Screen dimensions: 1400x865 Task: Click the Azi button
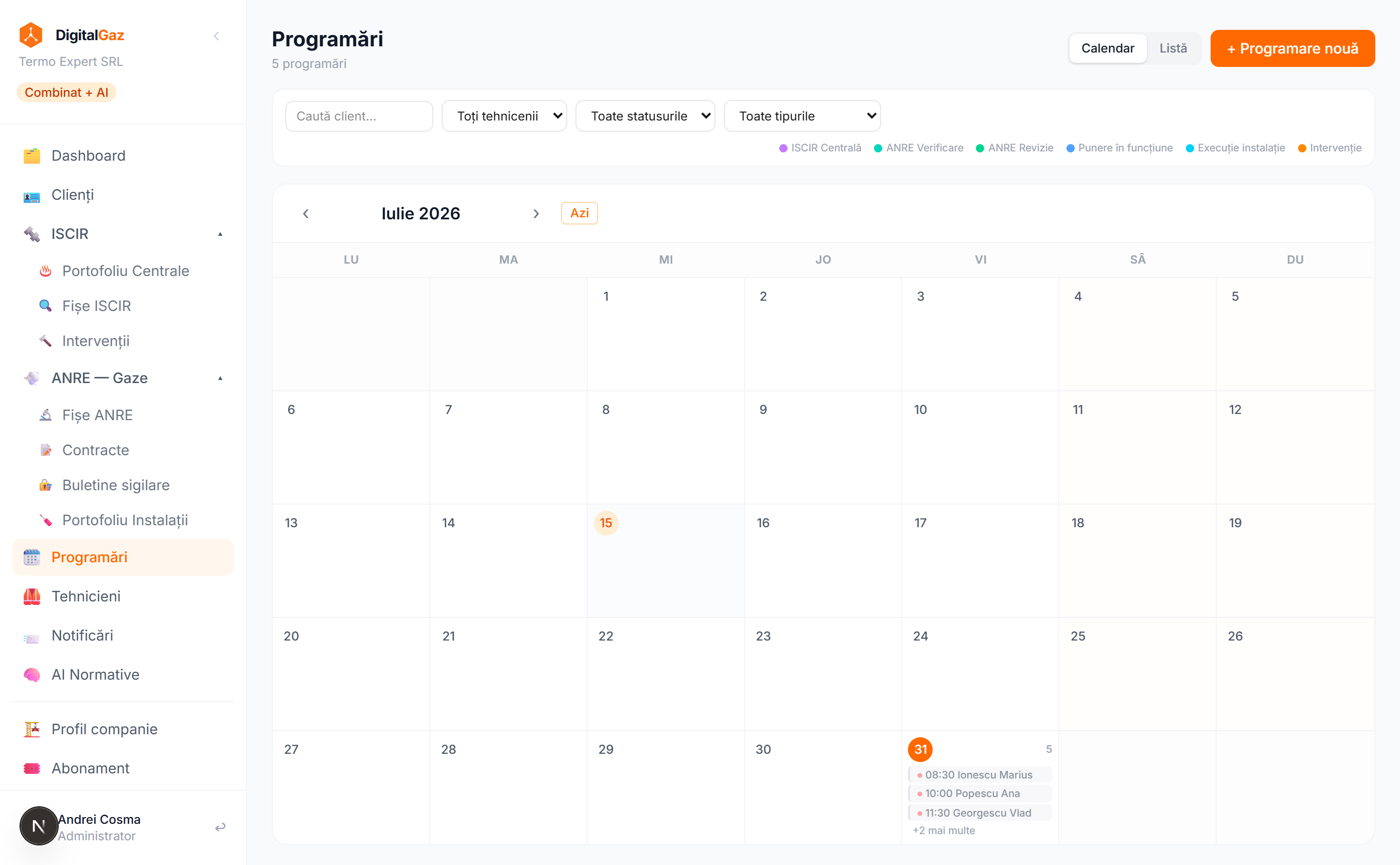point(580,213)
